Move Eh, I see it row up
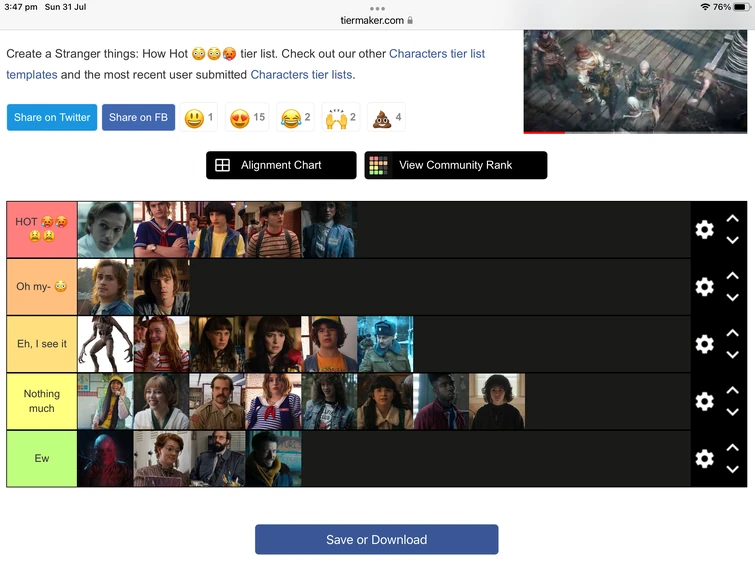 coord(732,333)
